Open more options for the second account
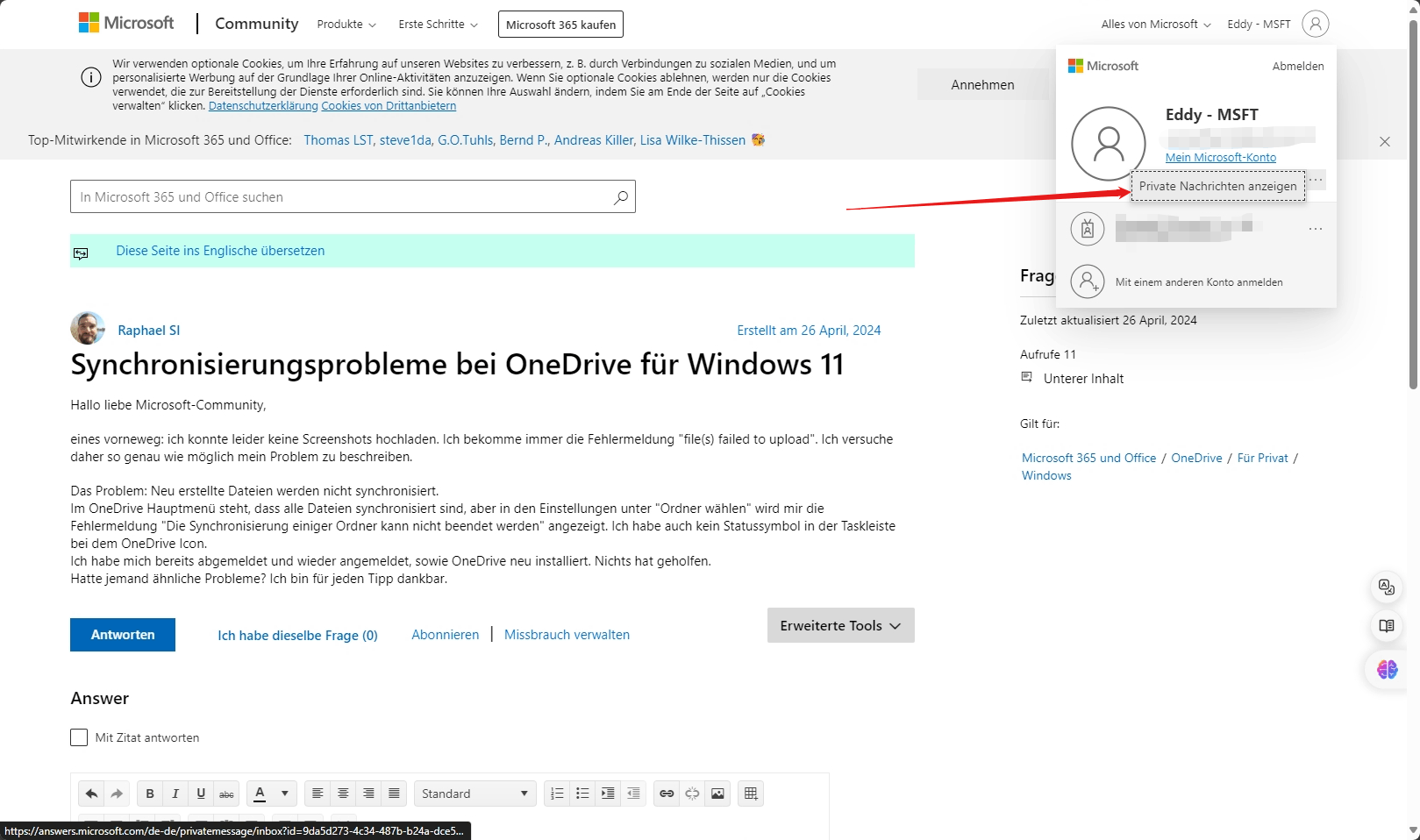Screen dimensions: 1420x840 1315,229
